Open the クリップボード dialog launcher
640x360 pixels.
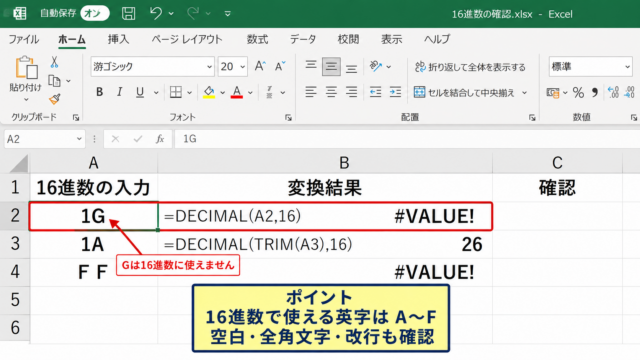pos(76,118)
